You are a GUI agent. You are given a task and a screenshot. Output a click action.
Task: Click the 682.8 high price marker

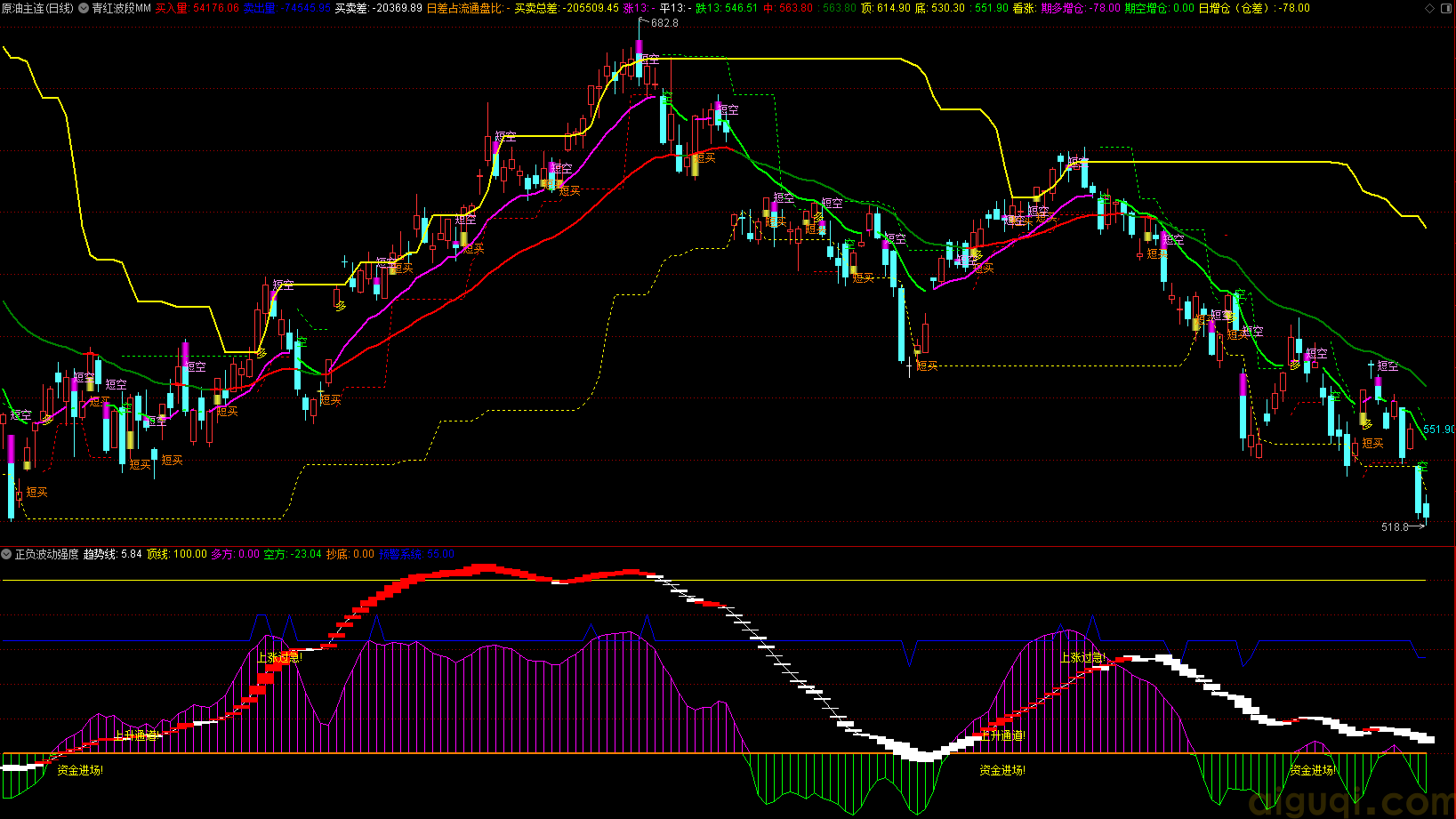click(664, 23)
